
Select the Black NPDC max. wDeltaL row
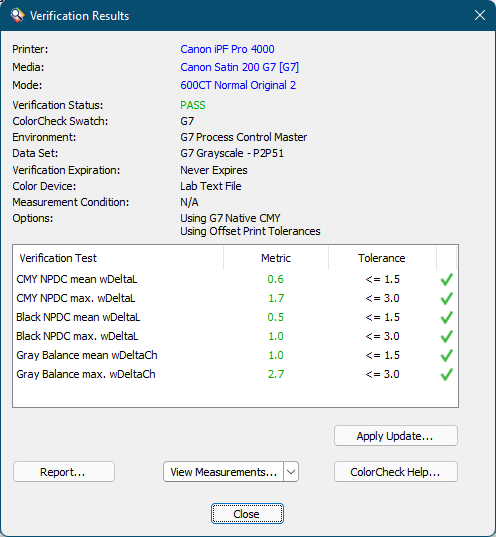pyautogui.click(x=235, y=336)
